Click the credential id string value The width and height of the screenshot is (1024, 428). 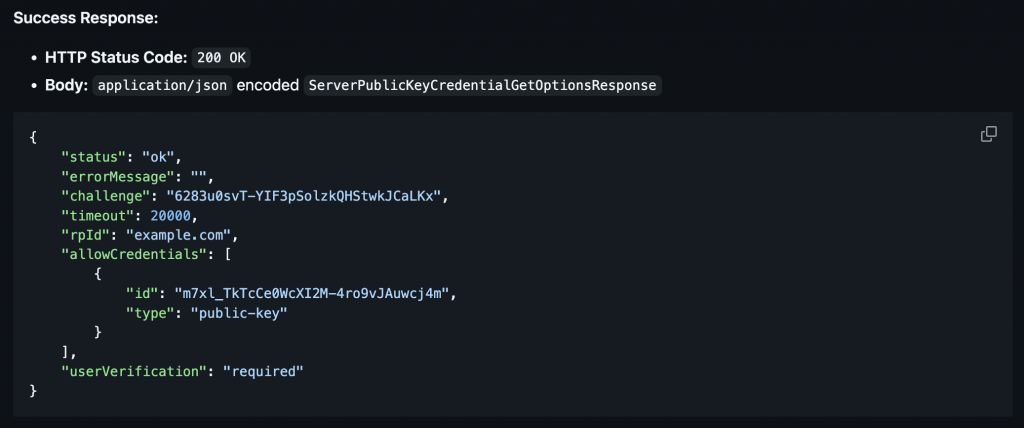pyautogui.click(x=312, y=294)
